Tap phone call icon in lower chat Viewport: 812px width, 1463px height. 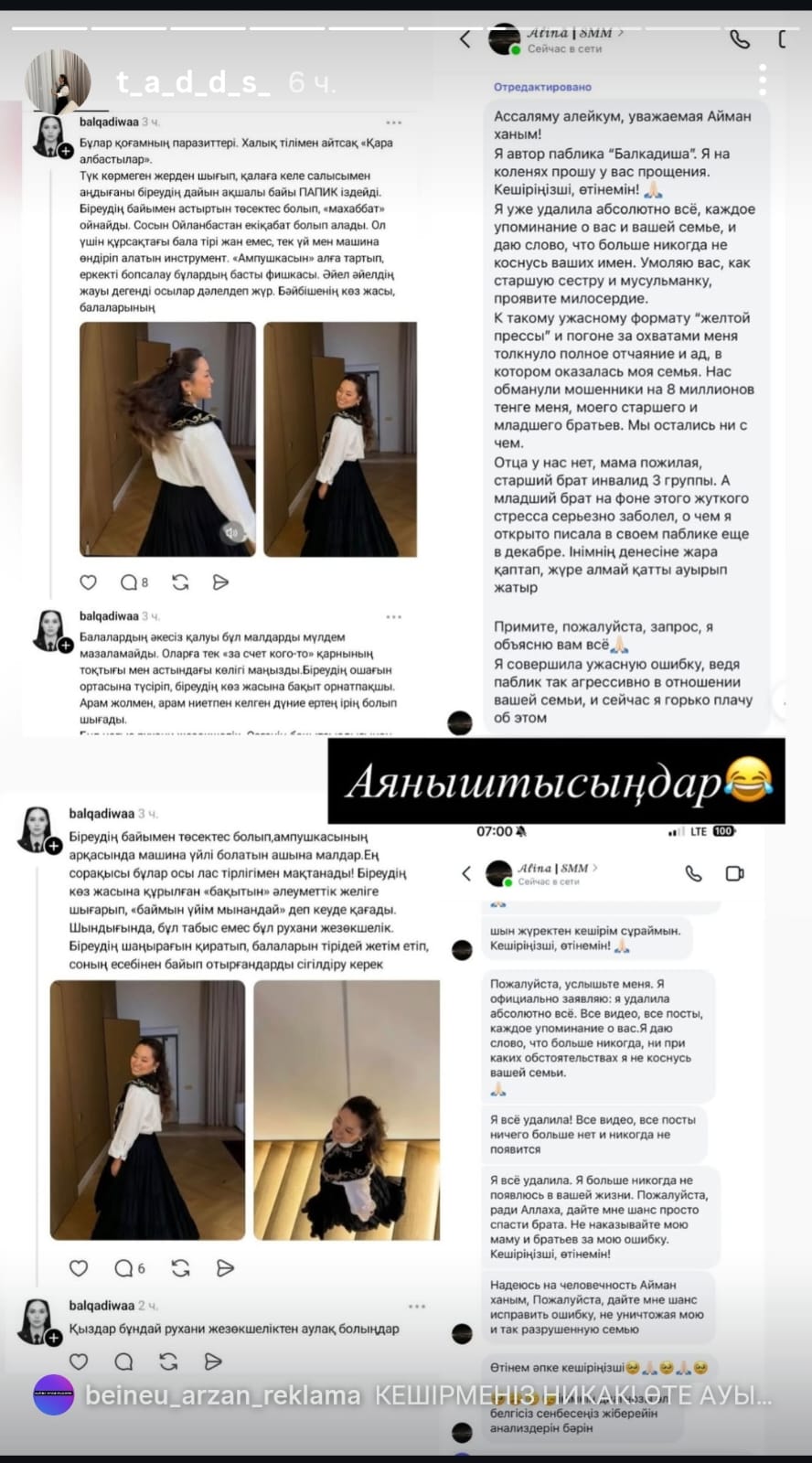694,873
